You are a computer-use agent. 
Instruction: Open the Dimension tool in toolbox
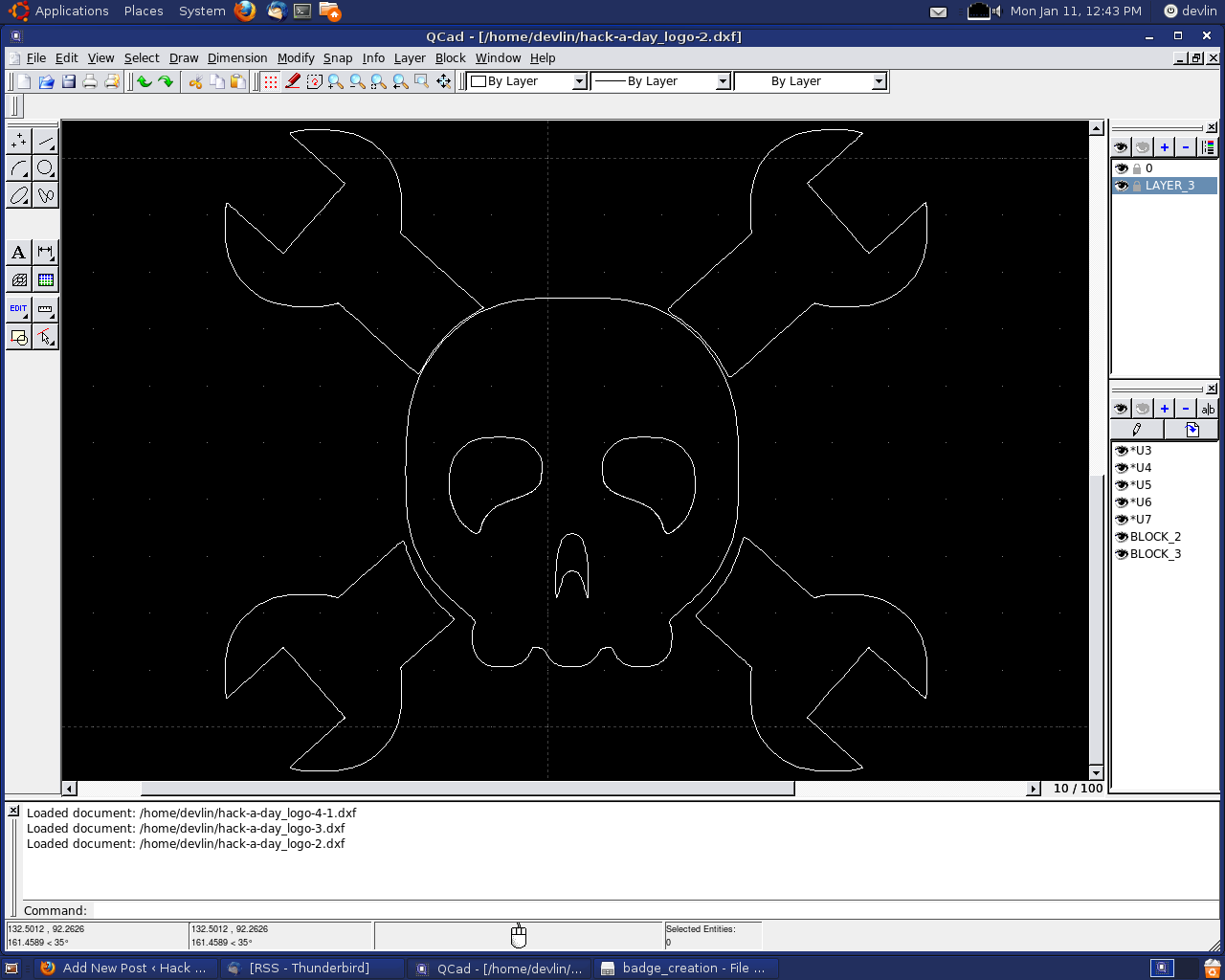45,253
